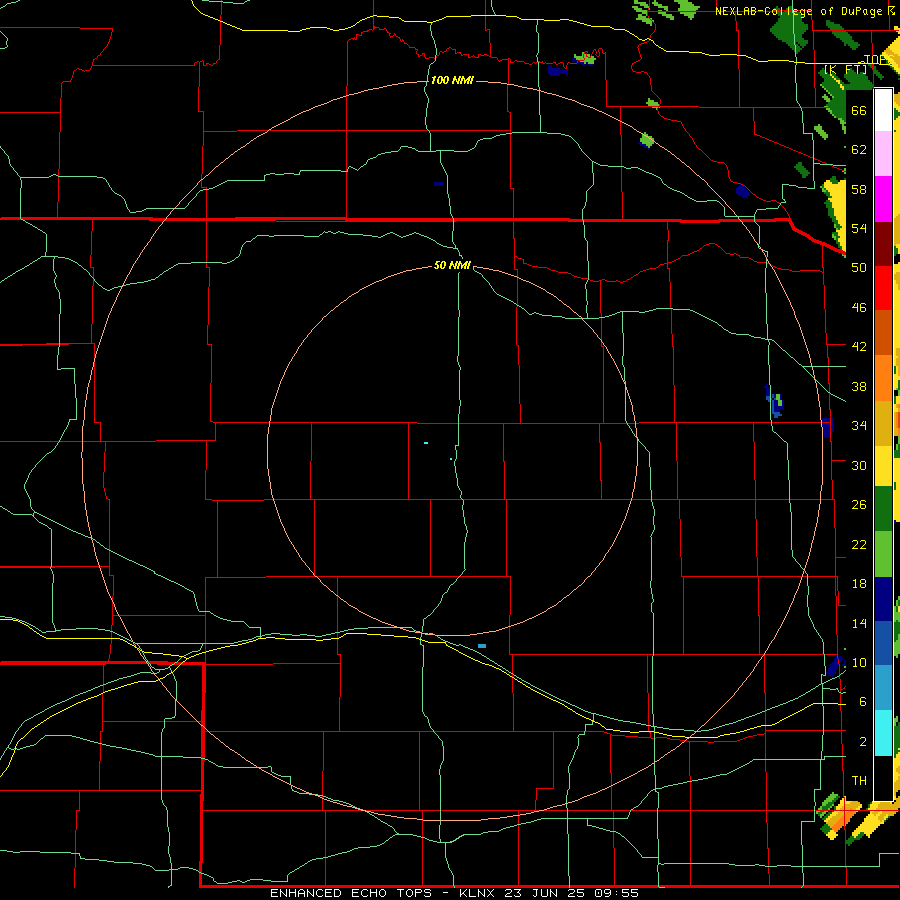
Task: Click the light blue legend swatch
Action: pos(883,688)
